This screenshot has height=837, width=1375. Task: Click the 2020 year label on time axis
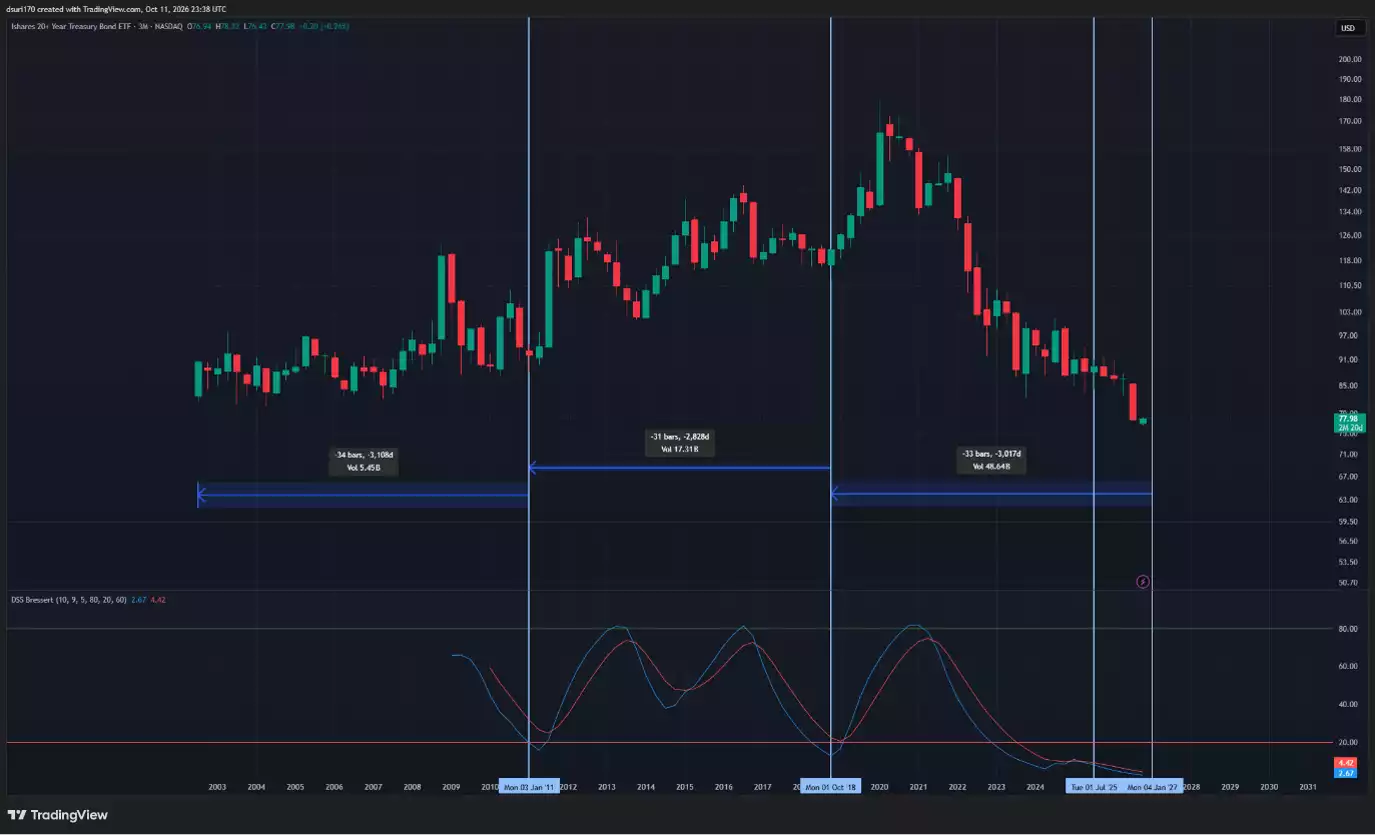point(880,787)
